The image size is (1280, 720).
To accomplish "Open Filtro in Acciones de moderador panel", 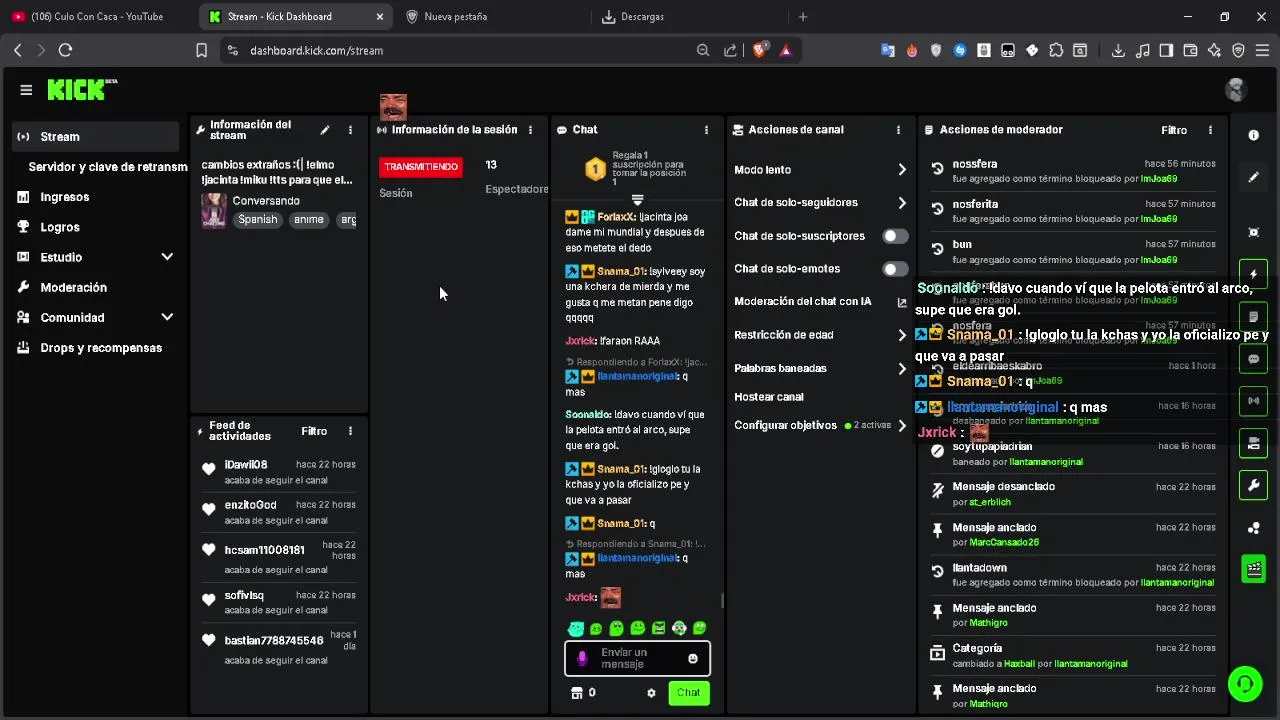I will [x=1174, y=130].
